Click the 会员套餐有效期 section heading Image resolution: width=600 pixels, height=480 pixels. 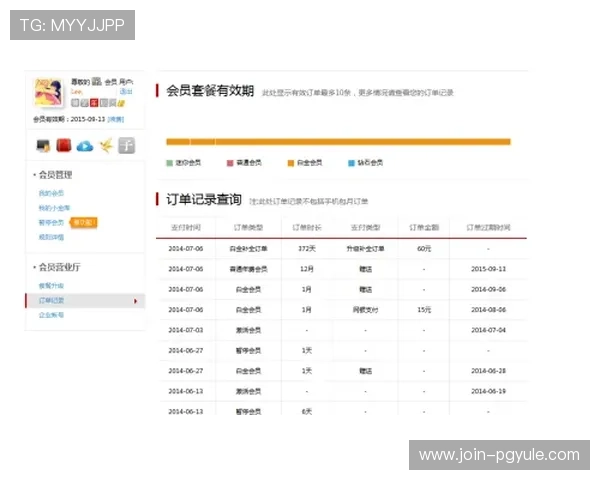pos(210,91)
